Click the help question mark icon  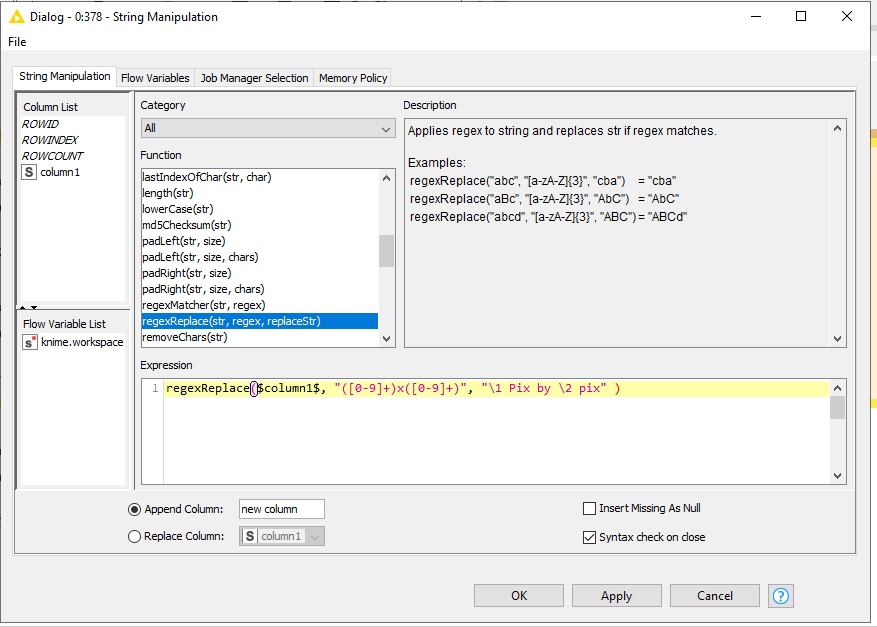point(780,596)
